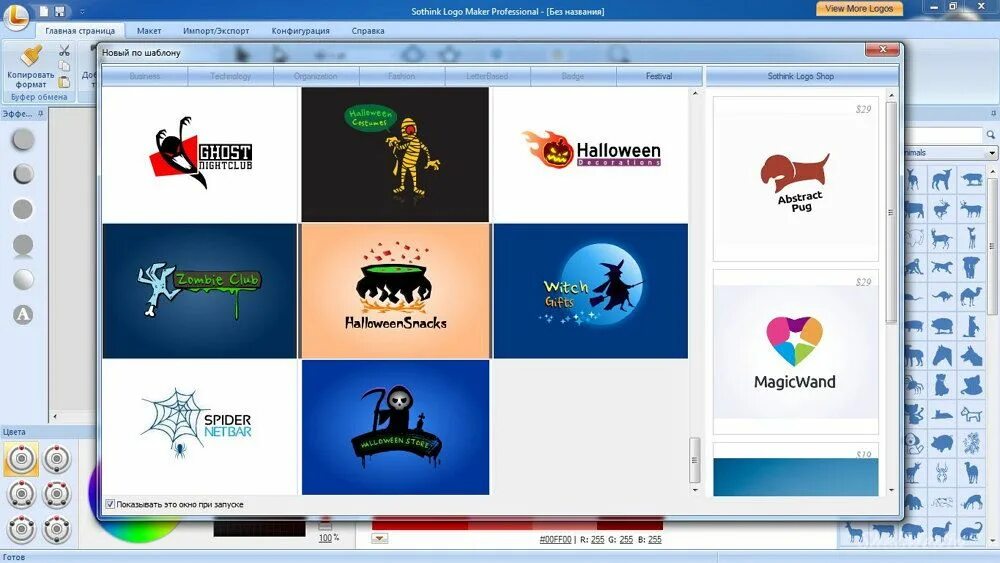Apply the second bevel effect sphere
1000x563 pixels.
coord(23,174)
